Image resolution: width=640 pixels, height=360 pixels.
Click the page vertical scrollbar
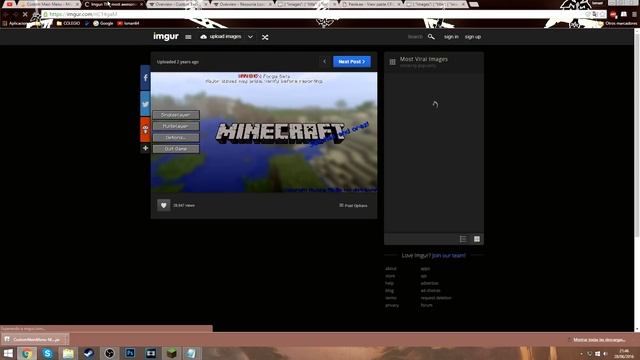tap(637, 135)
